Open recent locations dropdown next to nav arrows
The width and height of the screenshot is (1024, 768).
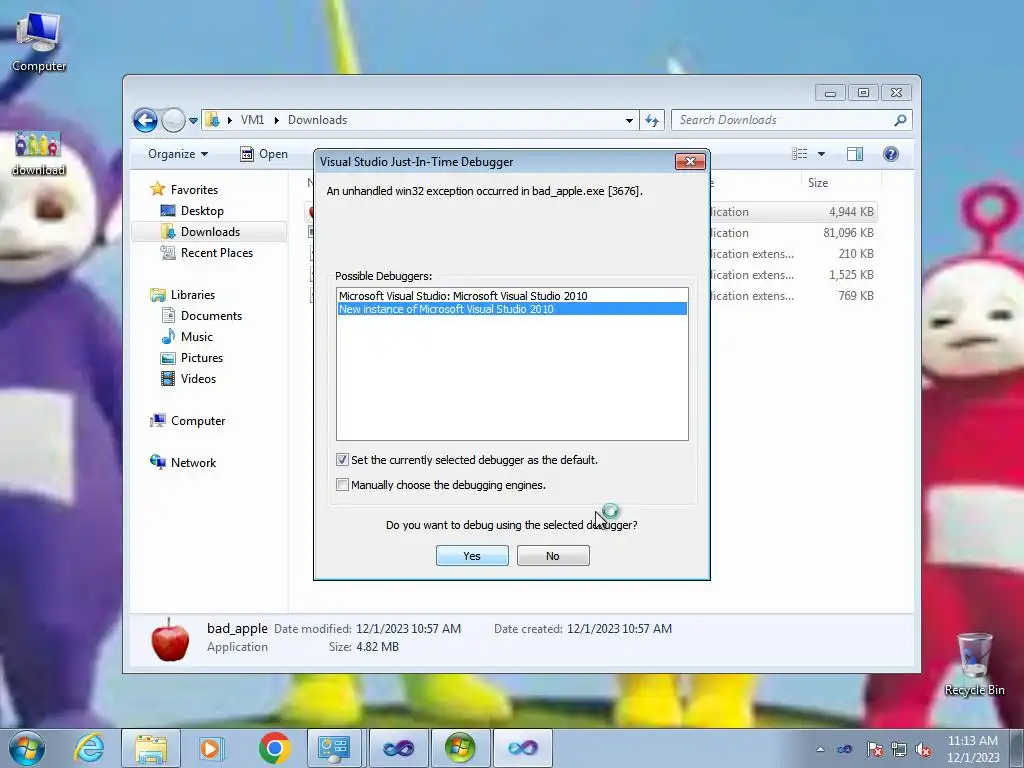(x=193, y=121)
